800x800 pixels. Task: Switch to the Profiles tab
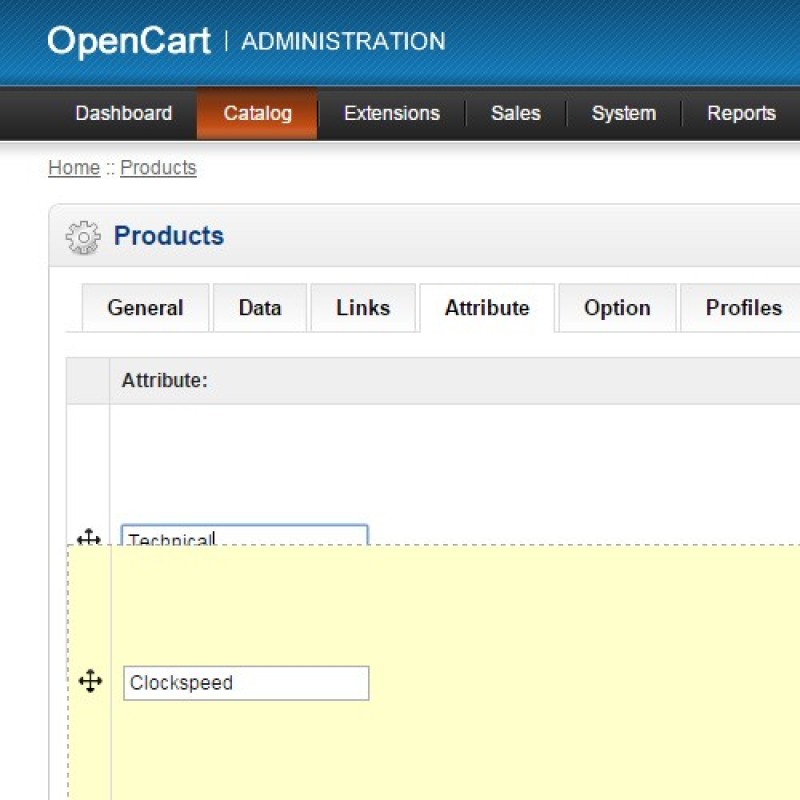tap(743, 308)
